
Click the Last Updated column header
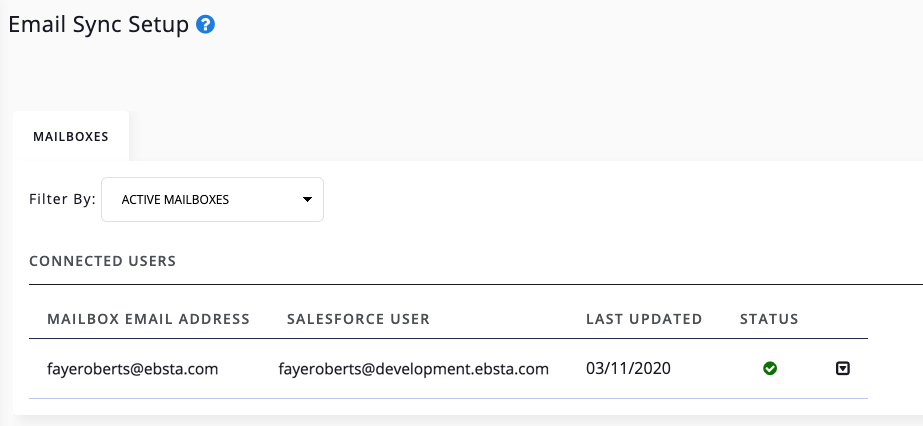point(644,319)
